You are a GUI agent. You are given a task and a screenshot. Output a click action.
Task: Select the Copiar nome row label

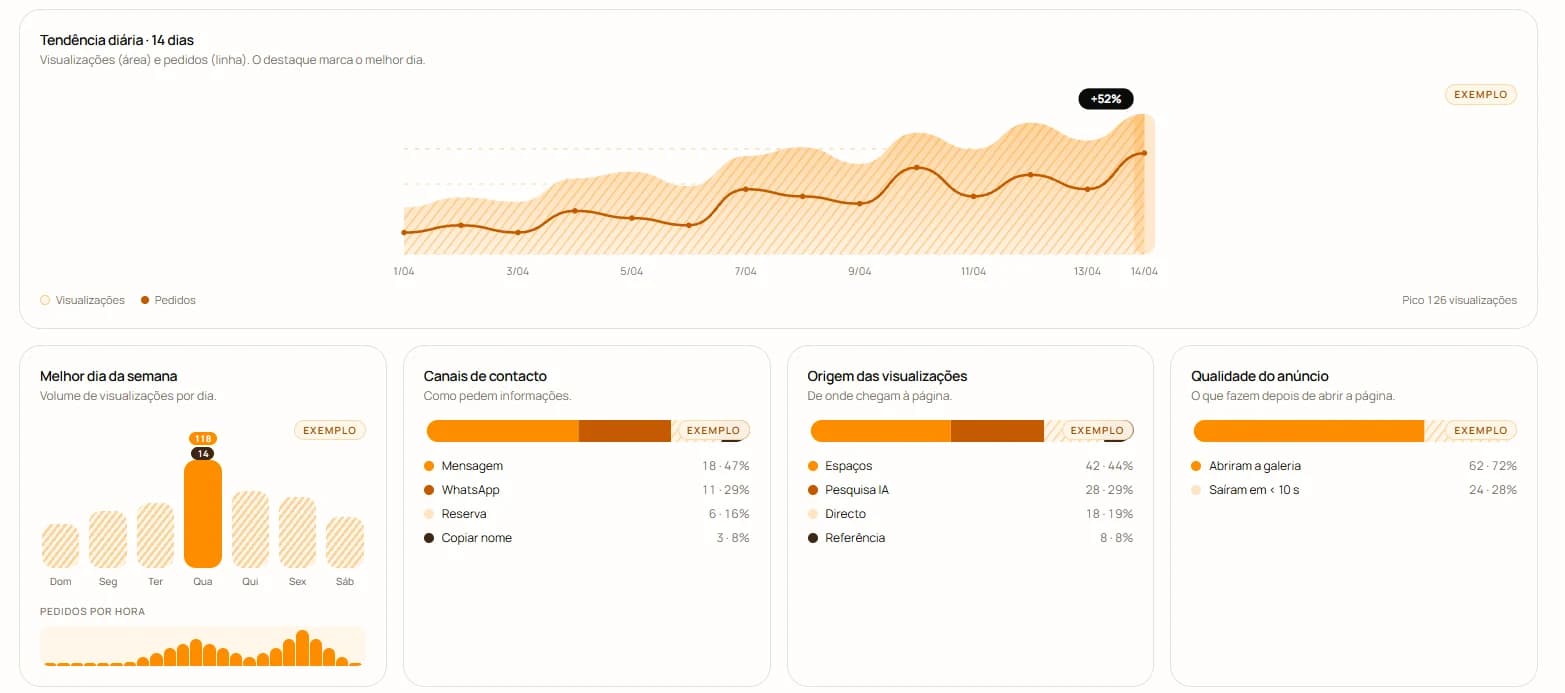tap(476, 538)
